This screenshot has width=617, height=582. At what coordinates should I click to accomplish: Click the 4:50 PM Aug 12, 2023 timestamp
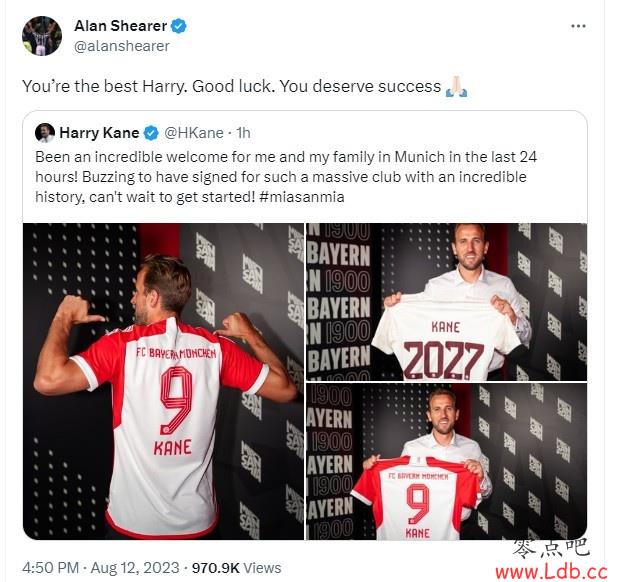coord(100,568)
